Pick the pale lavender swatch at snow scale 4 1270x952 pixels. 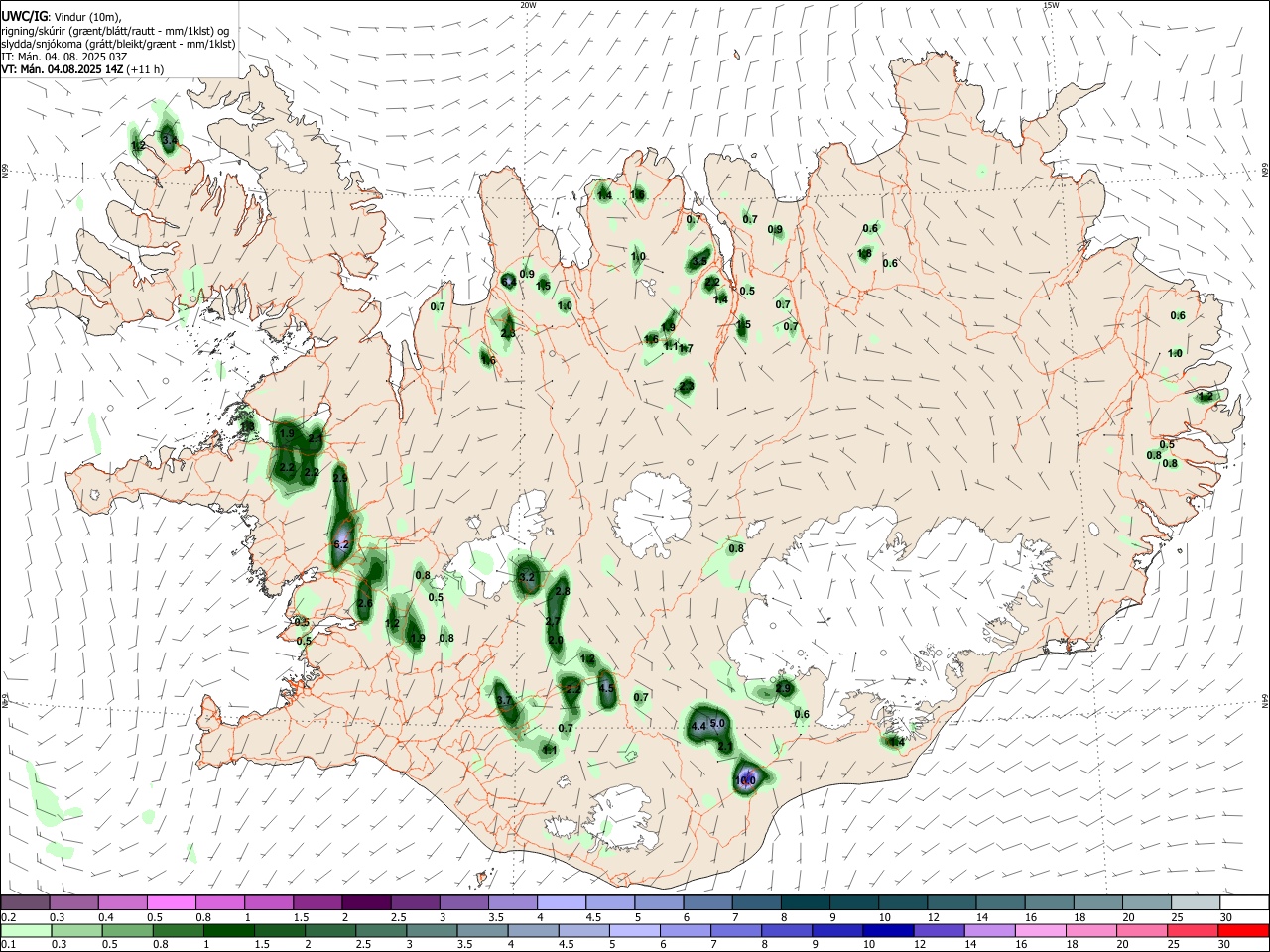click(562, 902)
